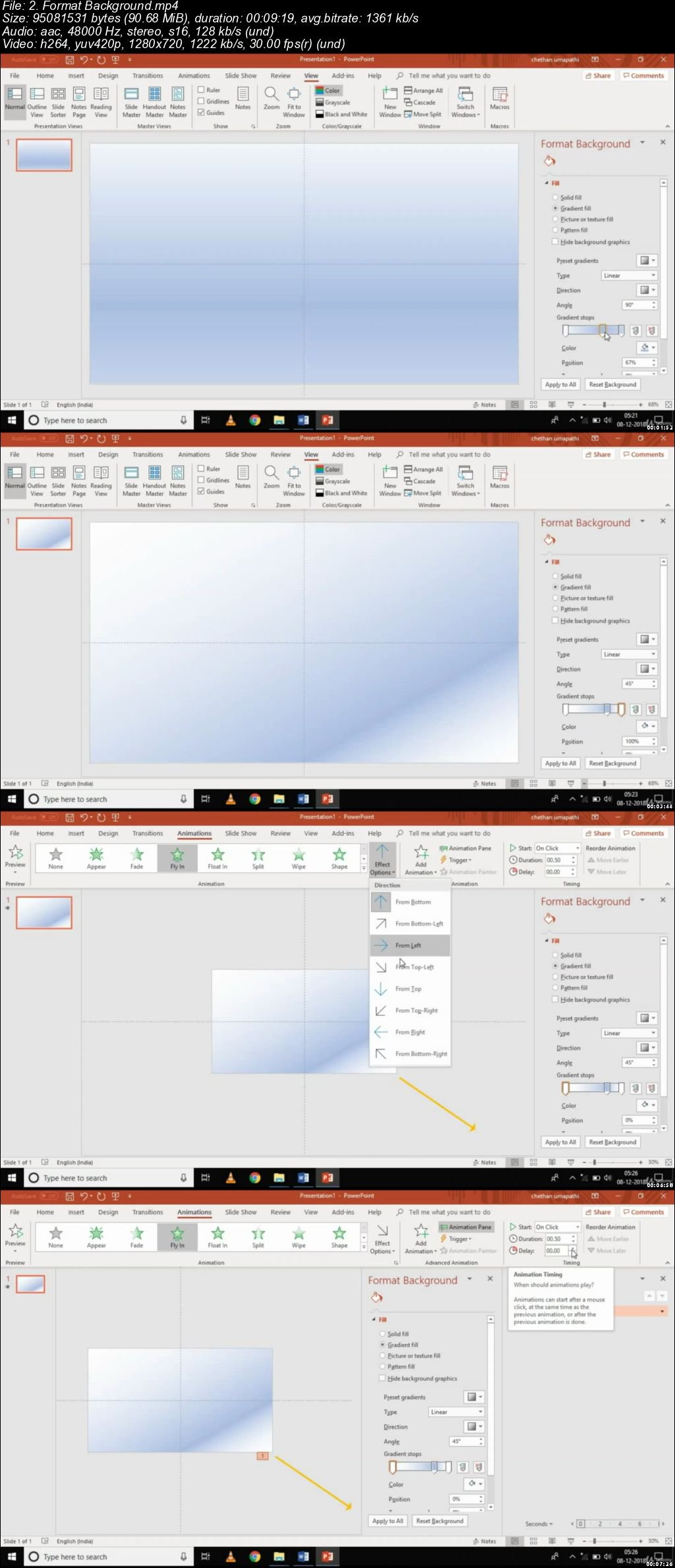Open the Type Linear dropdown in top frame
675x1568 pixels.
point(630,275)
